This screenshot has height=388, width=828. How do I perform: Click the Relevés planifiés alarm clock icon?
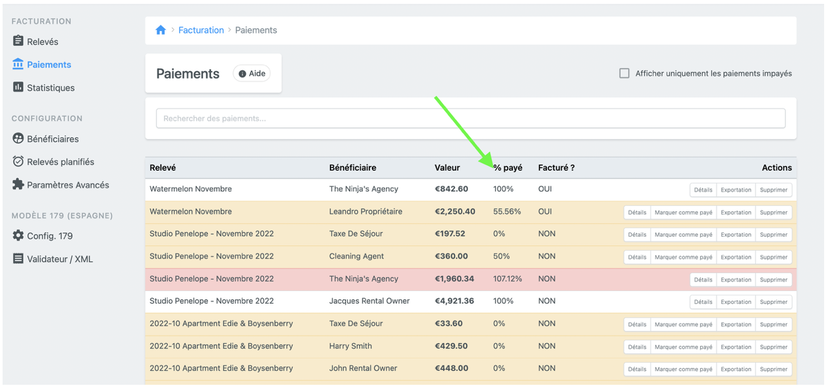[18, 162]
